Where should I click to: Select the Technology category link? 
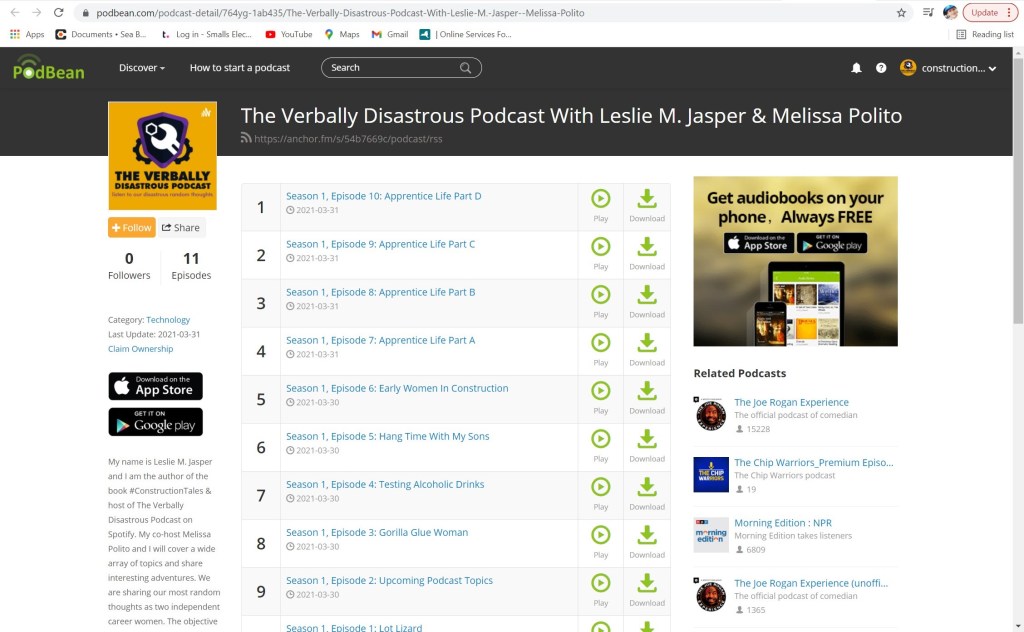tap(168, 320)
